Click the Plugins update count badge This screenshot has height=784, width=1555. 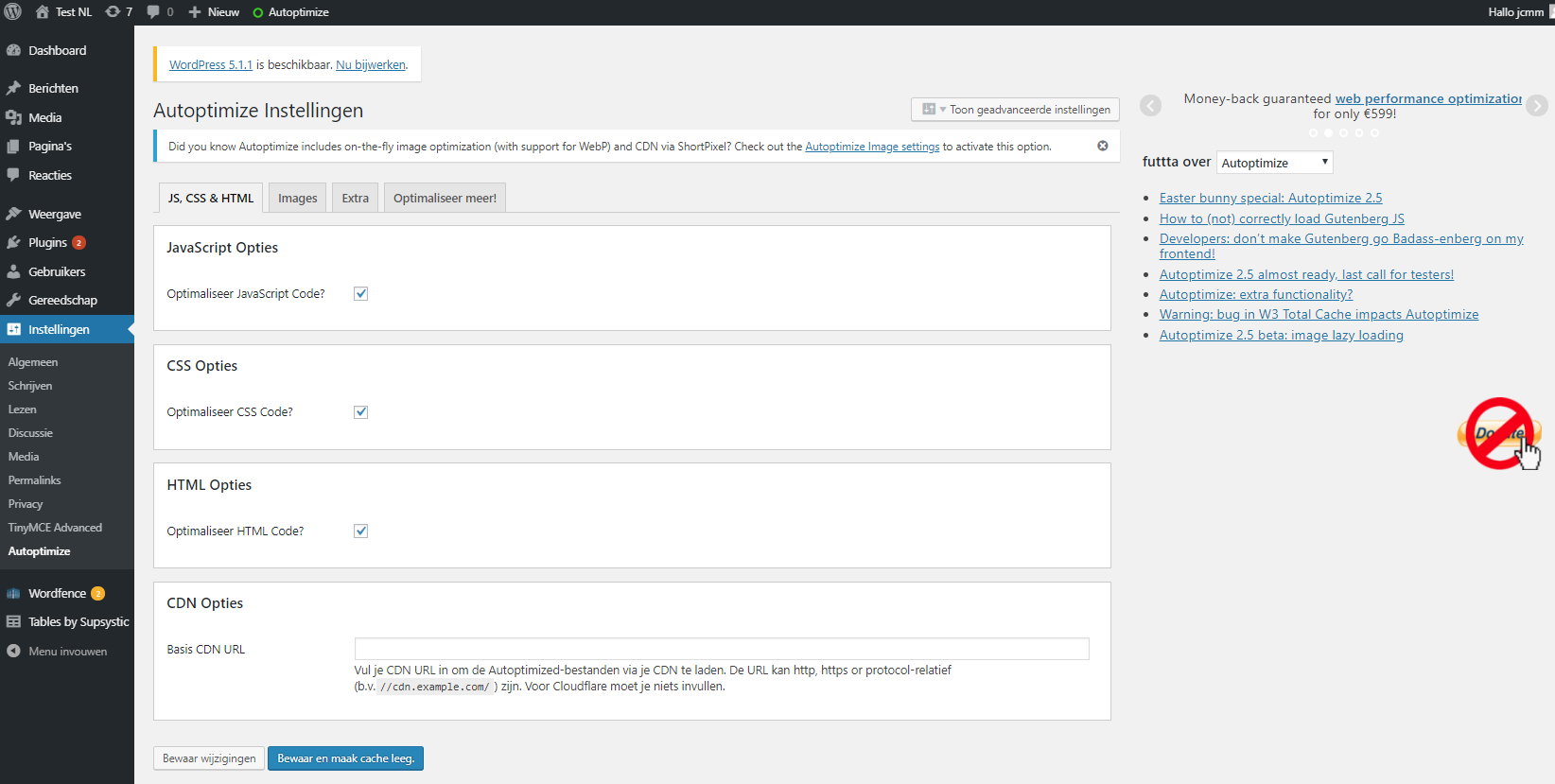pos(79,242)
